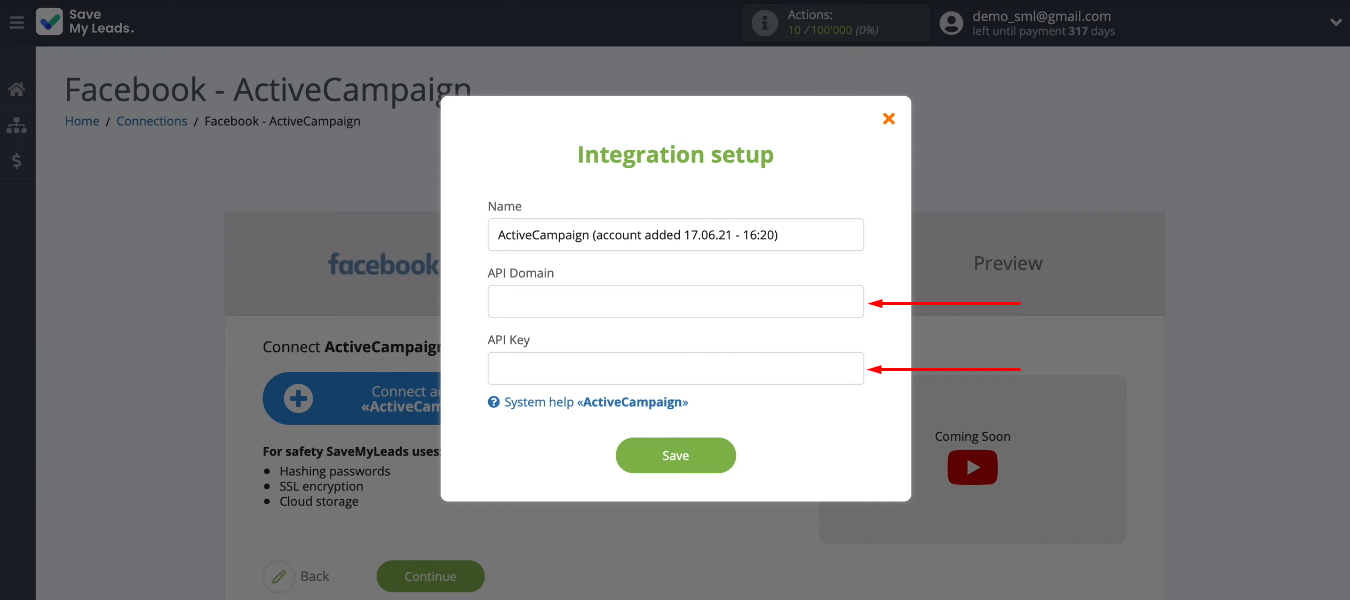1350x600 pixels.
Task: Click the plus icon on Connect button
Action: tap(298, 399)
